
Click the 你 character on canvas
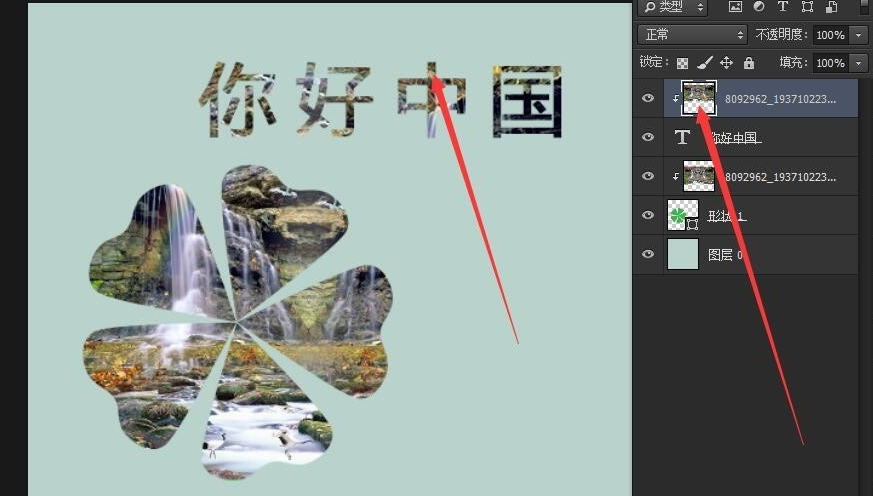coord(238,99)
